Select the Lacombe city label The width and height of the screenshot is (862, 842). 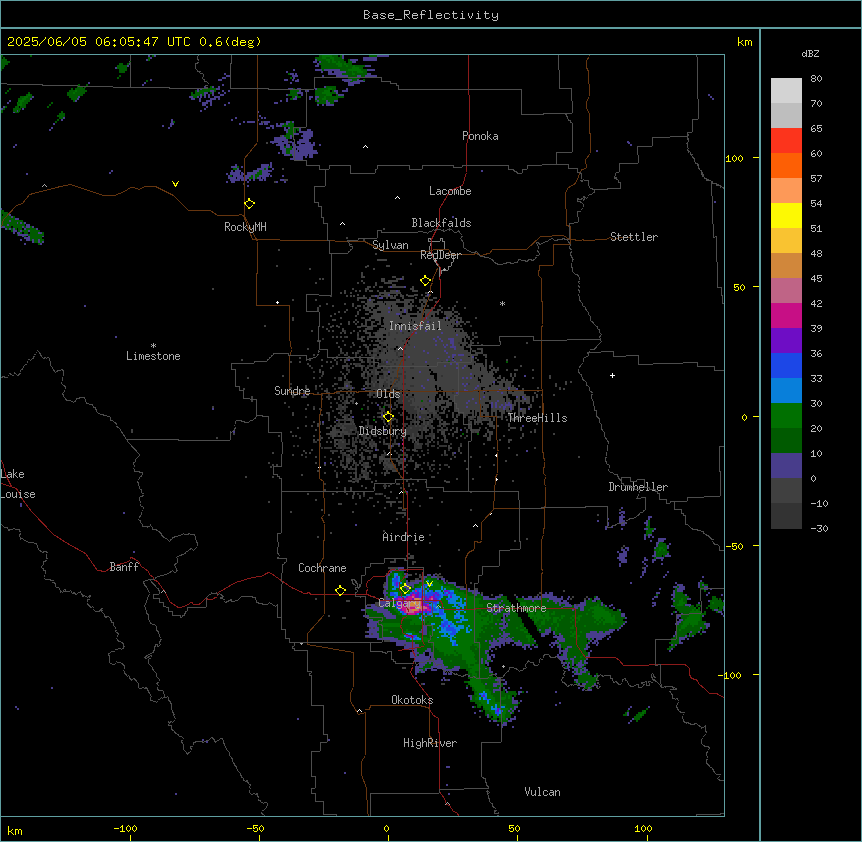click(450, 191)
